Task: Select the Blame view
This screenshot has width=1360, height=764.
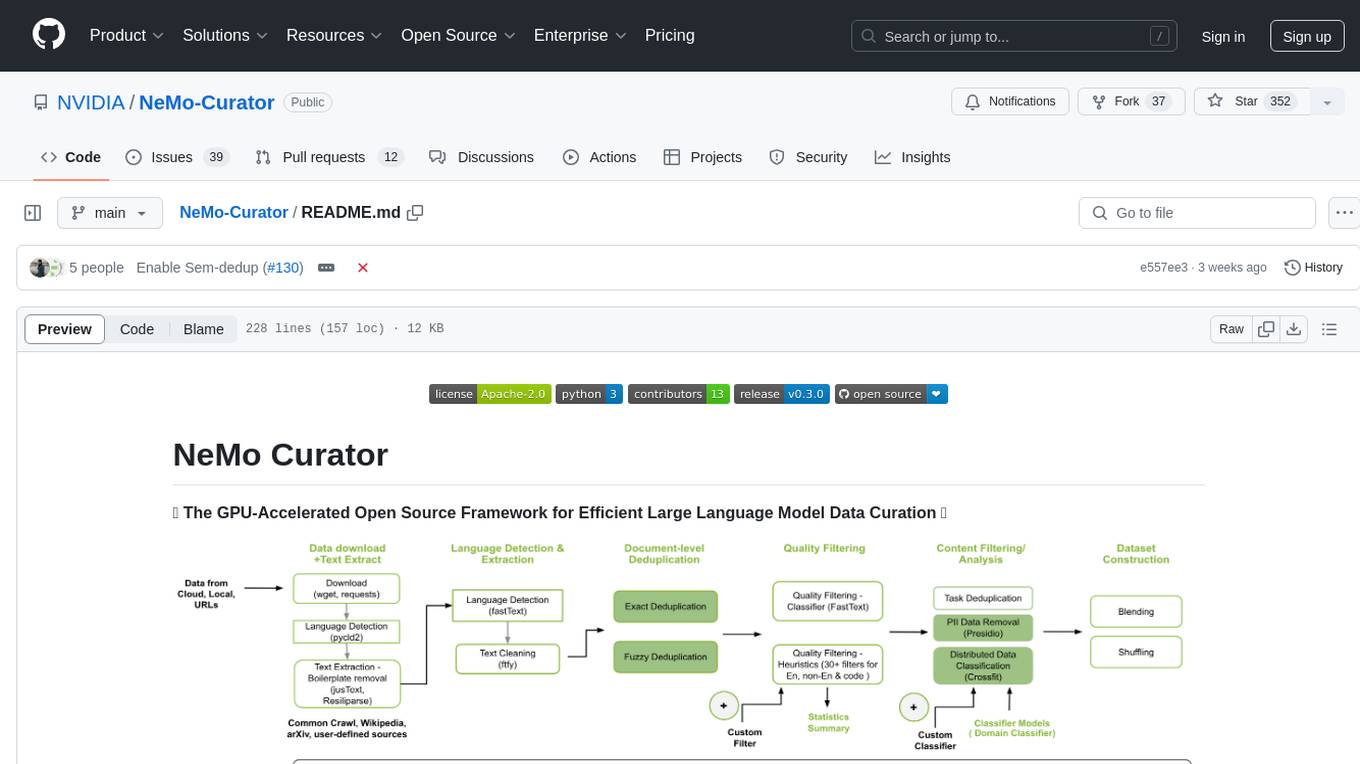Action: [x=203, y=329]
